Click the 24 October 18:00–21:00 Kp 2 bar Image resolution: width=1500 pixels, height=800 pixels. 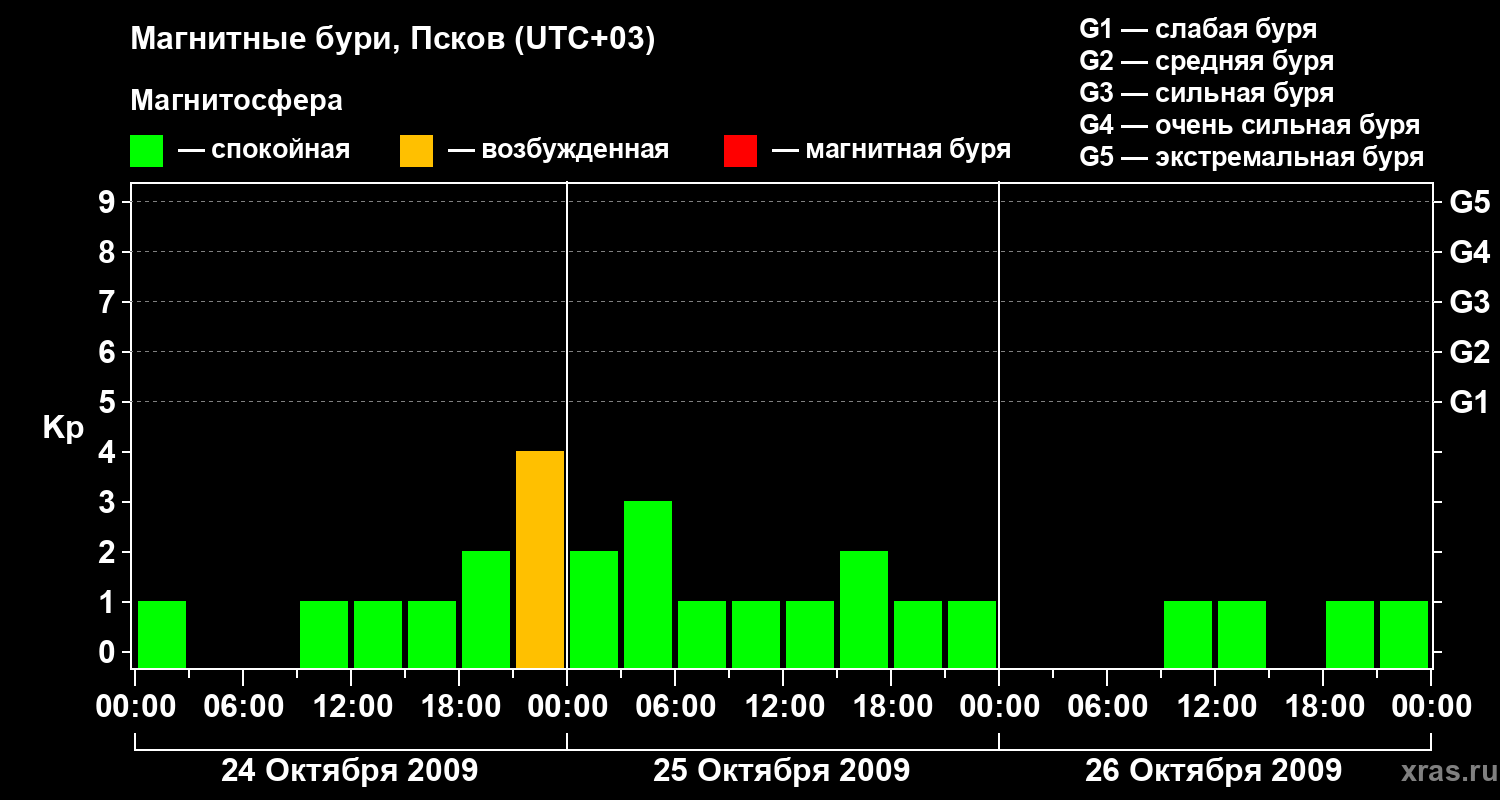[x=486, y=609]
